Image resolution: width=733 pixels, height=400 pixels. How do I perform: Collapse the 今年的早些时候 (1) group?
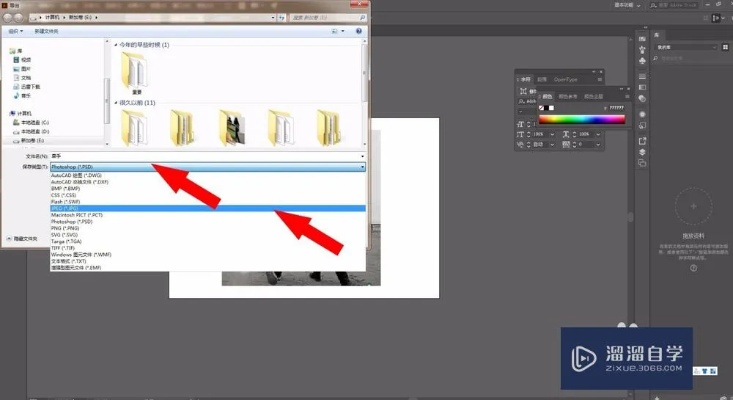pyautogui.click(x=116, y=45)
